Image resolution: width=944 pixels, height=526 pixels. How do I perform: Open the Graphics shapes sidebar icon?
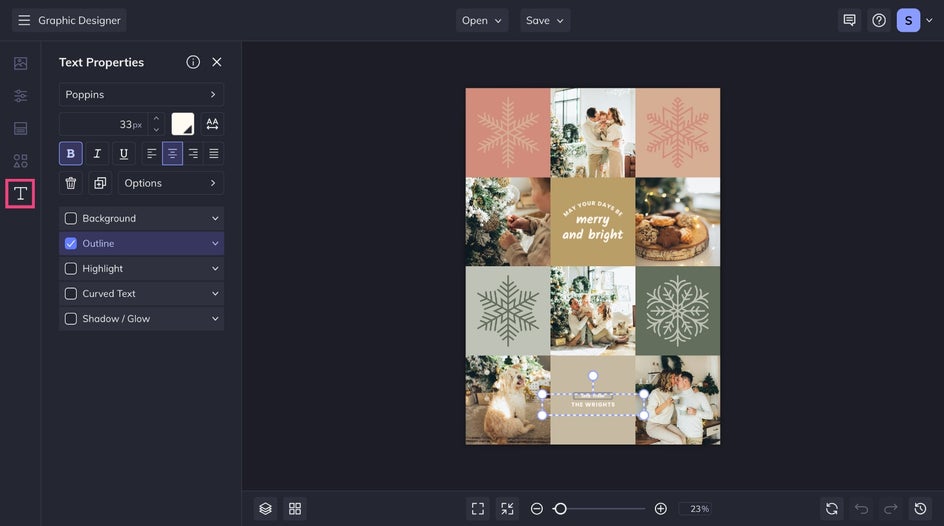pos(20,161)
